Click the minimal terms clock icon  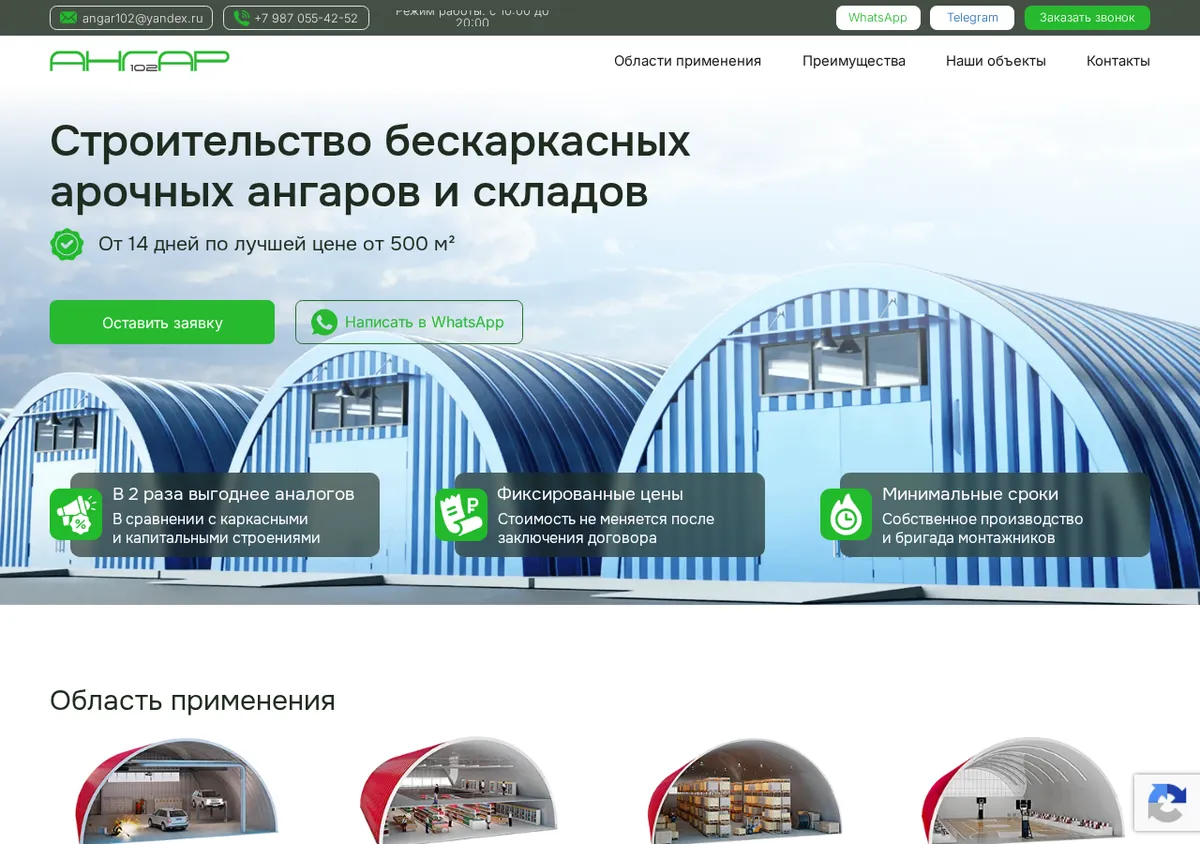click(846, 514)
